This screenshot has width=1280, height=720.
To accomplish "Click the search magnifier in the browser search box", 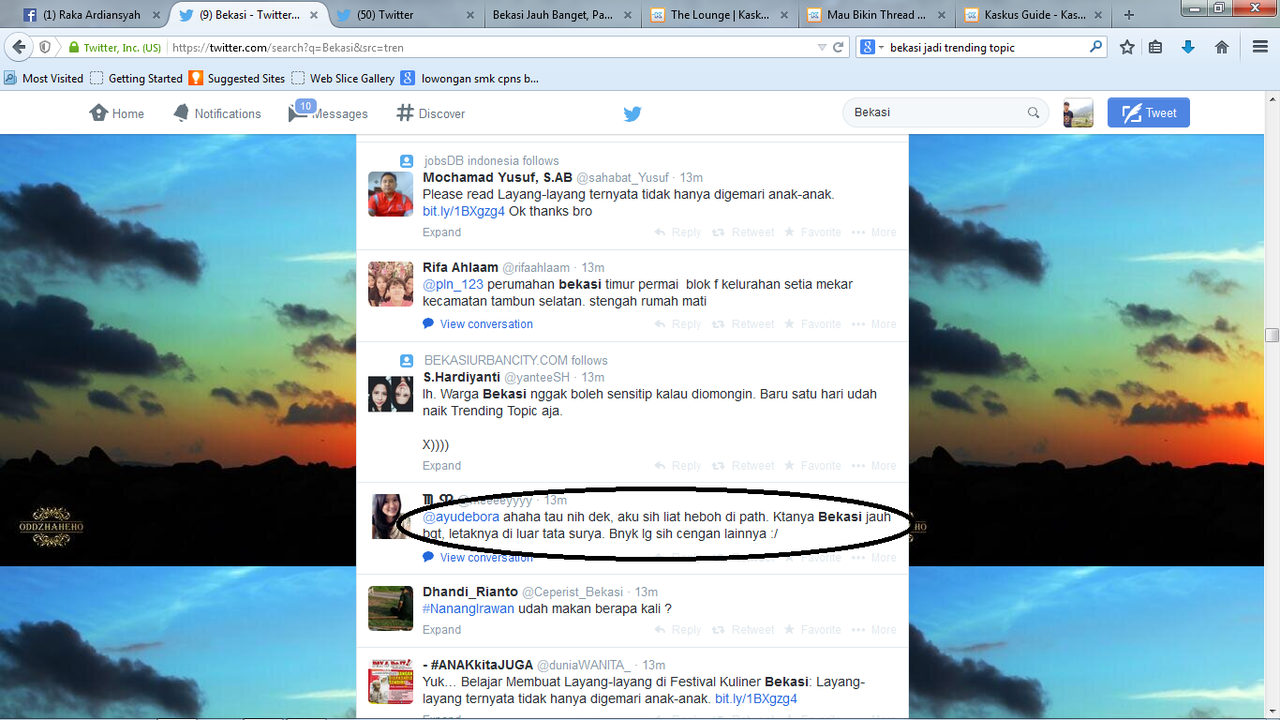I will coord(1096,47).
